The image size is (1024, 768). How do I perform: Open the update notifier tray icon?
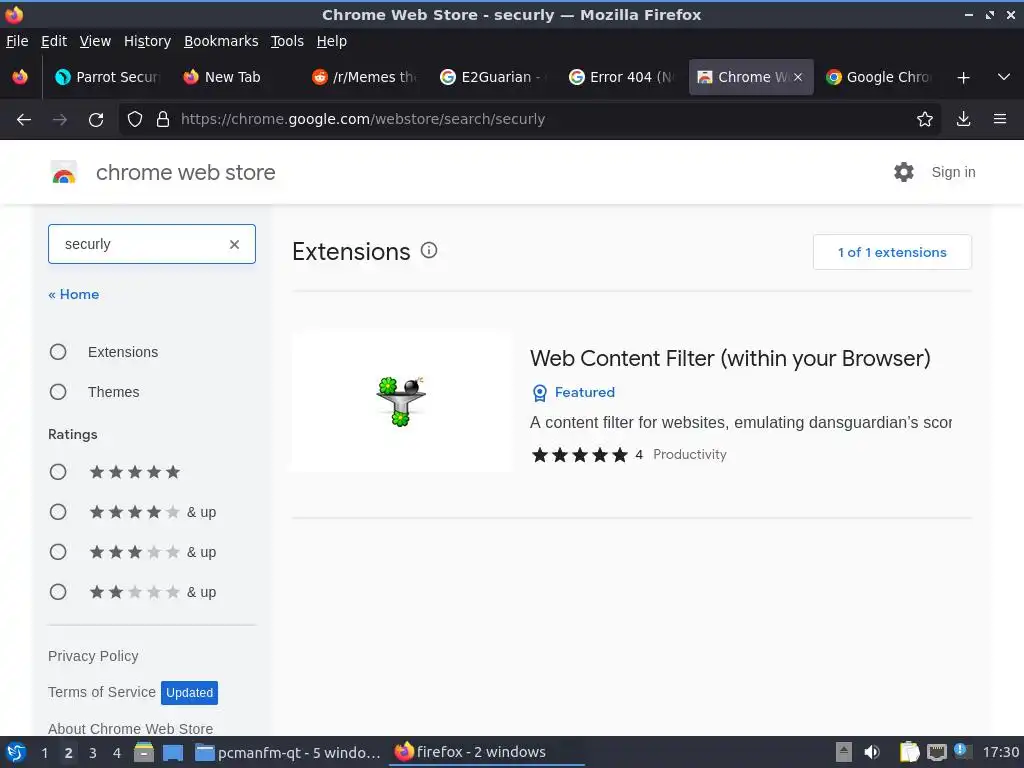(x=961, y=750)
